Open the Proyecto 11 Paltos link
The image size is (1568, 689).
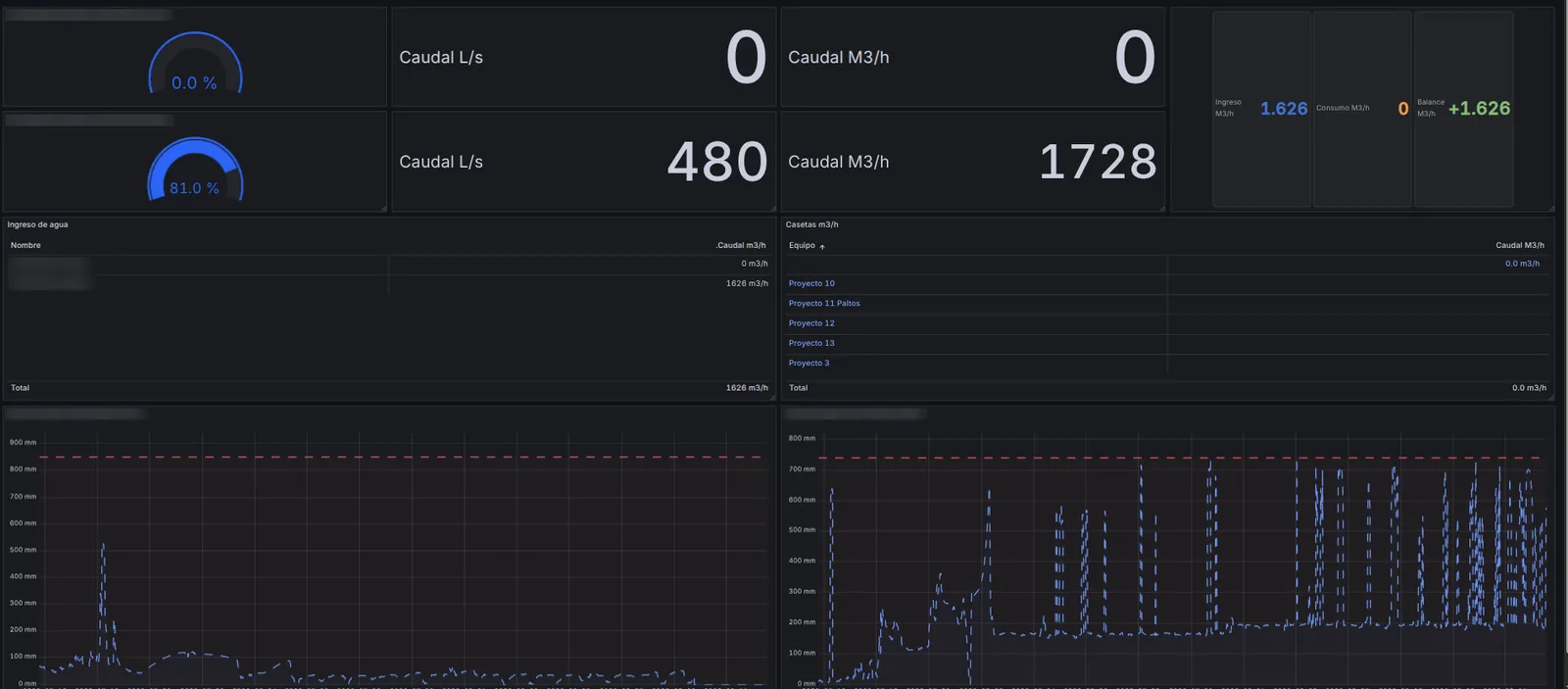(x=824, y=303)
